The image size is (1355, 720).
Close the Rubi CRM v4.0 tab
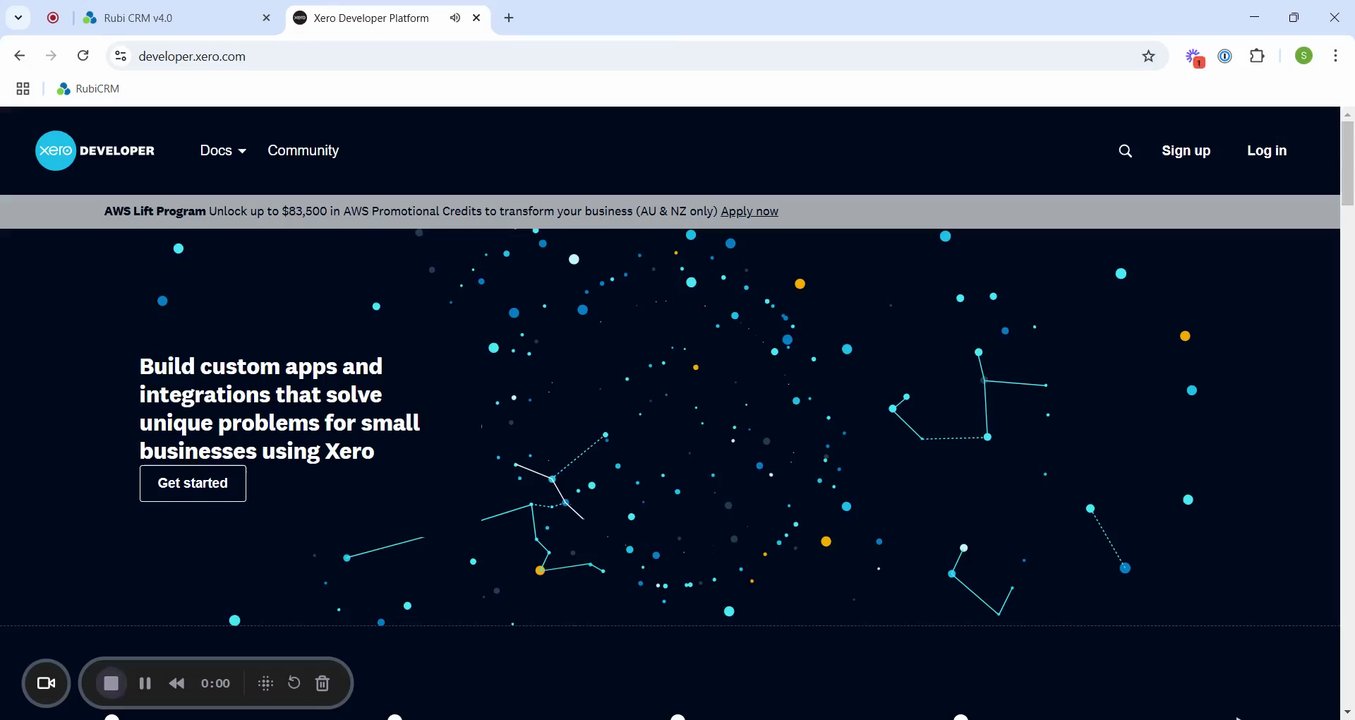click(266, 18)
